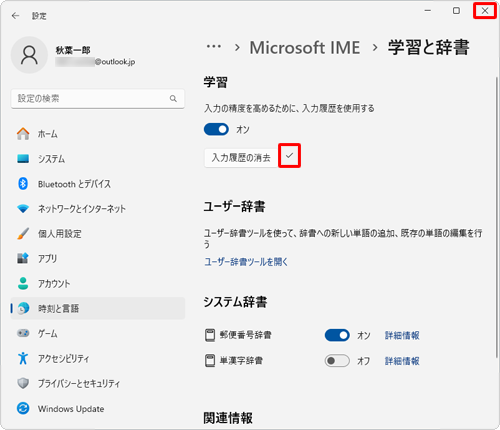This screenshot has height=430, width=500.
Task: Open 詳細情報 link for 郵便番号辞書
Action: point(402,335)
